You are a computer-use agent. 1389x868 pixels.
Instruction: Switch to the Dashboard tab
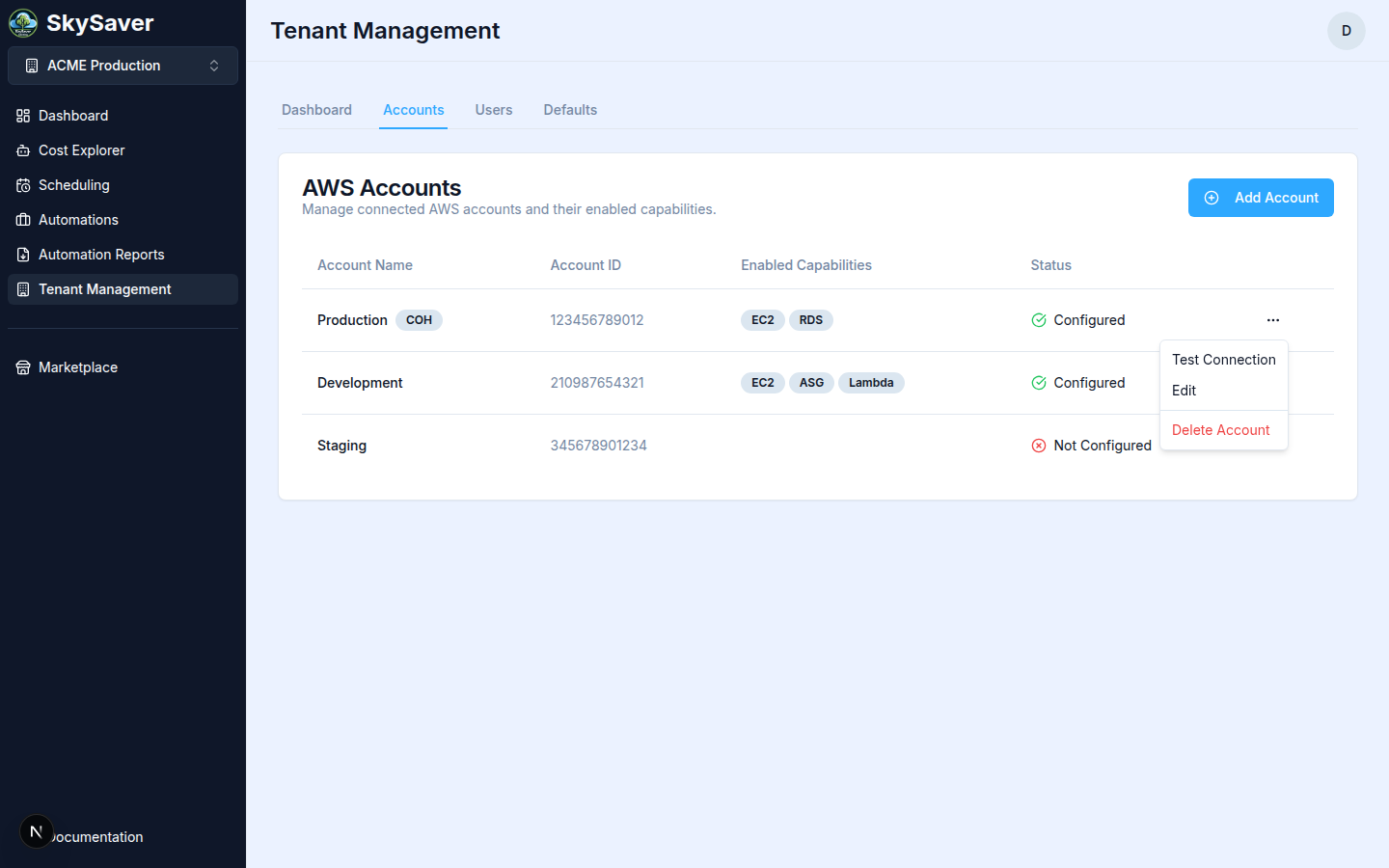click(x=316, y=110)
